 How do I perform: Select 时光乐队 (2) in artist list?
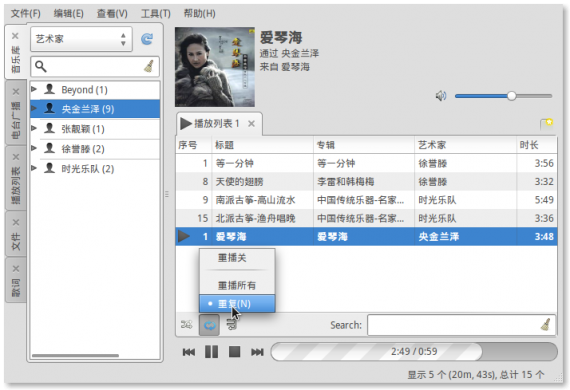coord(95,169)
